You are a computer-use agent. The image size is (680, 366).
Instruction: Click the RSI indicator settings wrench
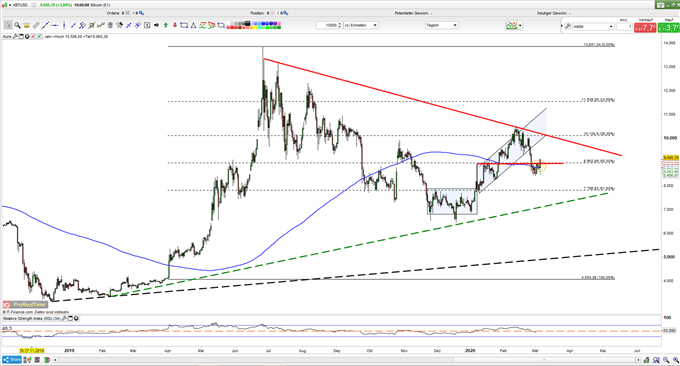coord(65,319)
